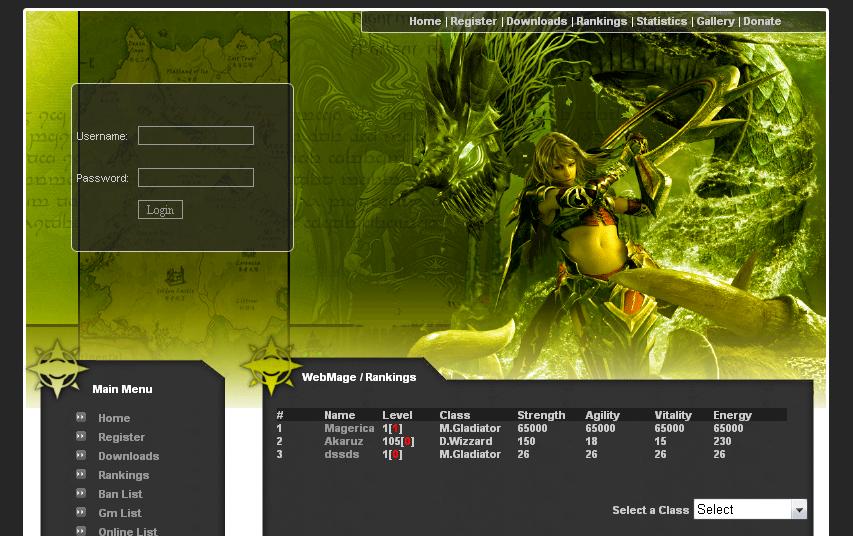This screenshot has width=853, height=536.
Task: Click into the Username input field
Action: click(x=196, y=135)
